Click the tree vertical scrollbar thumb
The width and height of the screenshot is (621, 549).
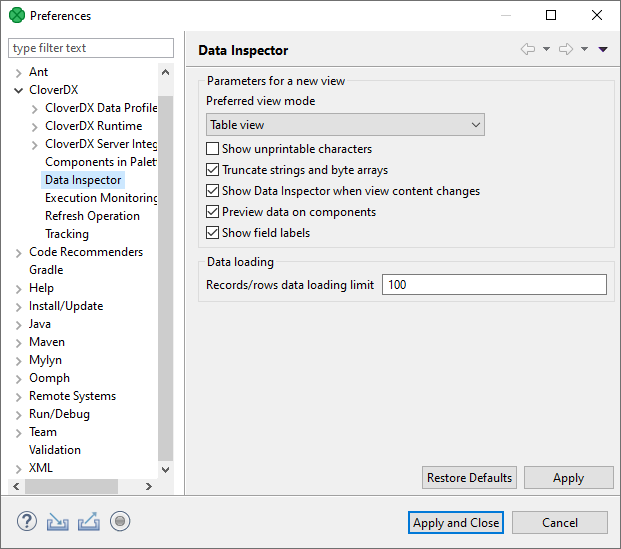(x=166, y=278)
